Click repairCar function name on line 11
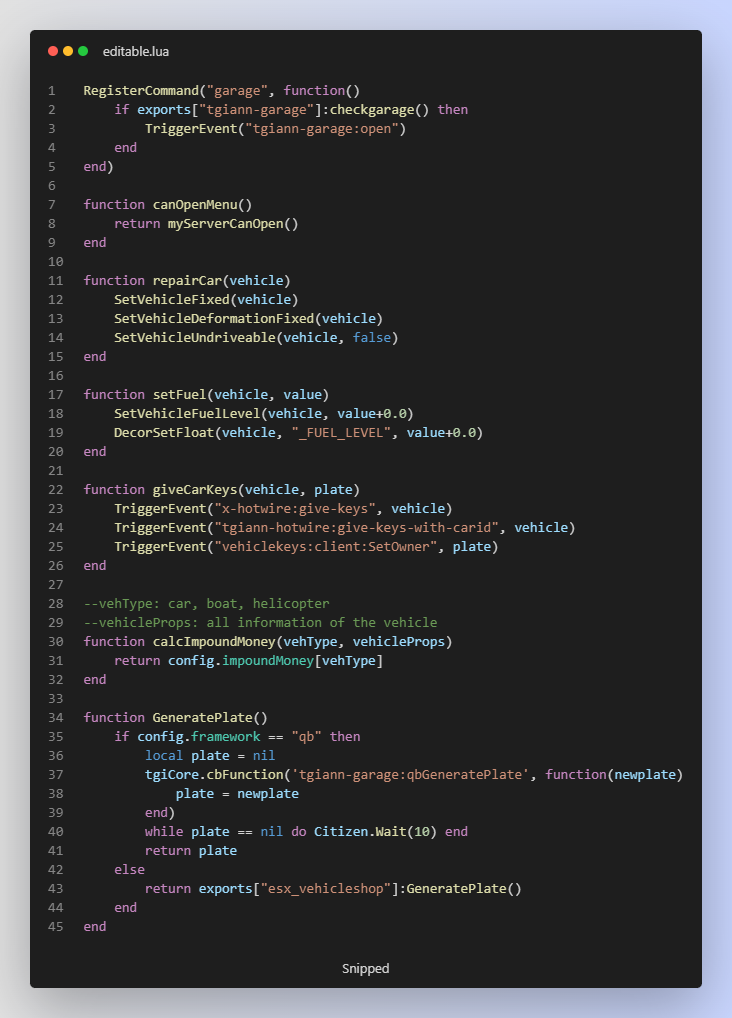This screenshot has height=1018, width=732. click(x=187, y=280)
